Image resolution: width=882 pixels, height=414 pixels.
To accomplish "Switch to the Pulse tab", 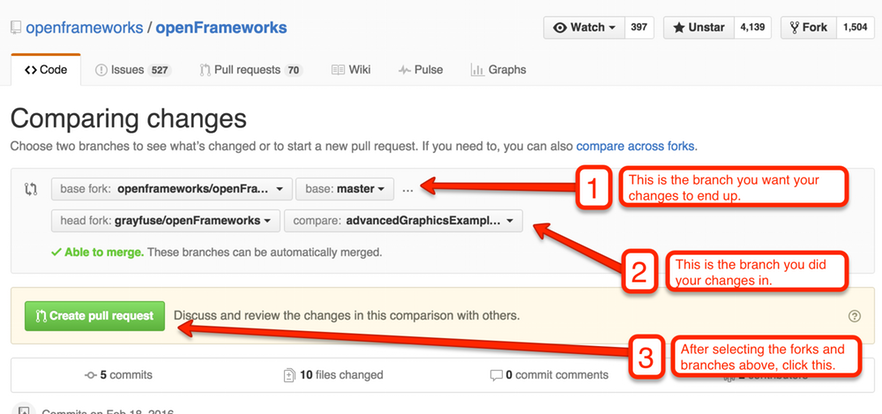I will pos(420,70).
